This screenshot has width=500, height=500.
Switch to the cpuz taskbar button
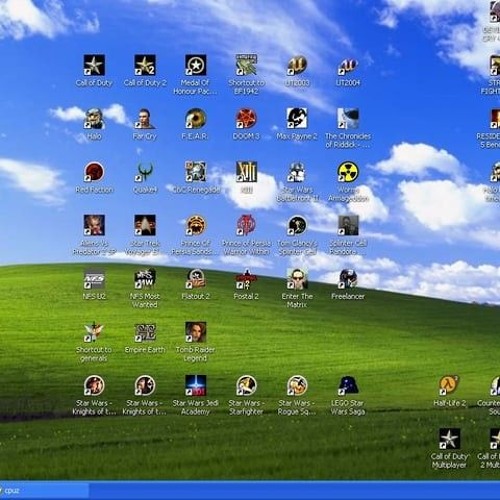tap(44, 491)
